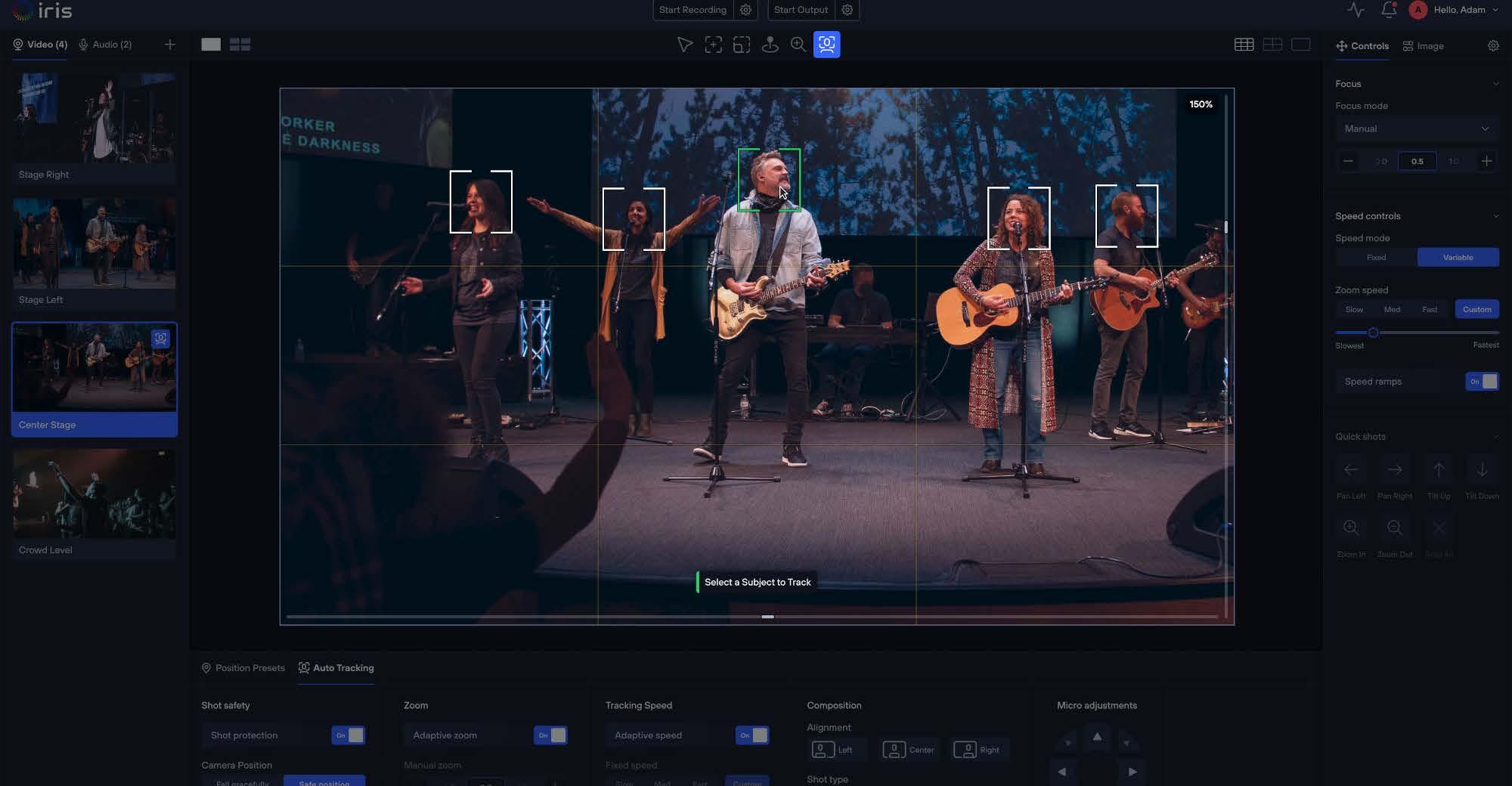Add a new source with plus icon
The width and height of the screenshot is (1512, 786).
coord(170,45)
